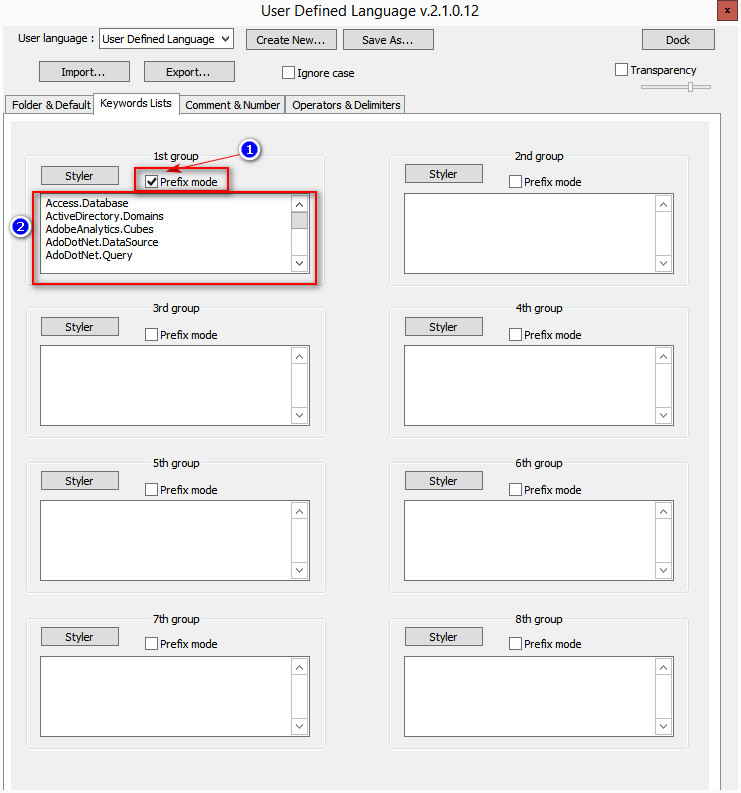Adjust the transparency slider handle
Viewport: 741px width, 793px height.
(690, 87)
